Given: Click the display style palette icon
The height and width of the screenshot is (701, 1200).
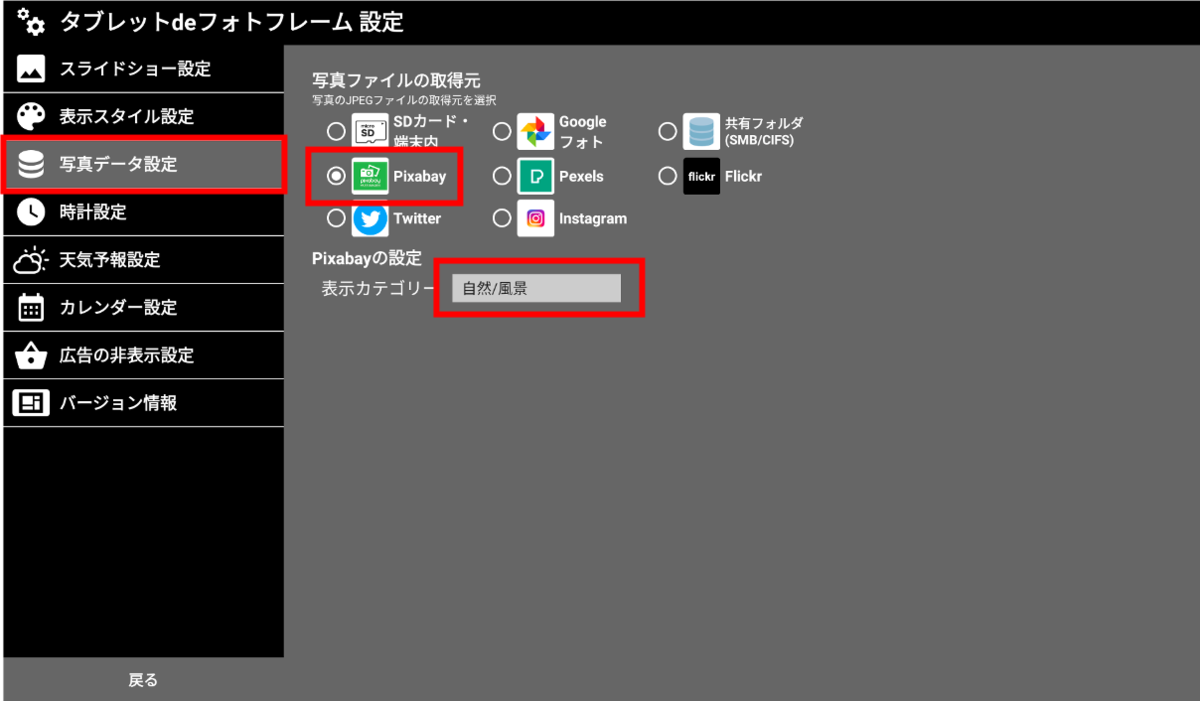Looking at the screenshot, I should click(31, 116).
